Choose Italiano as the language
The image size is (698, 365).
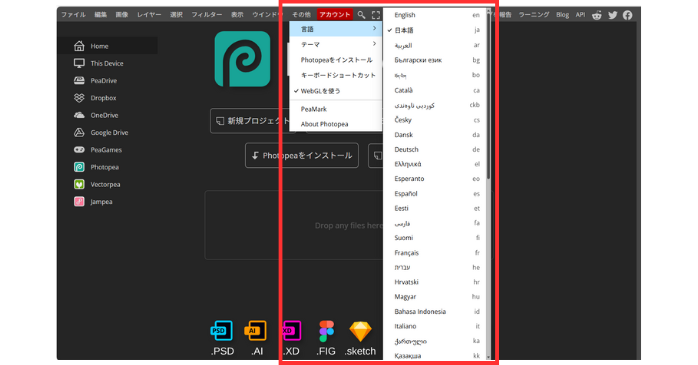click(x=434, y=326)
